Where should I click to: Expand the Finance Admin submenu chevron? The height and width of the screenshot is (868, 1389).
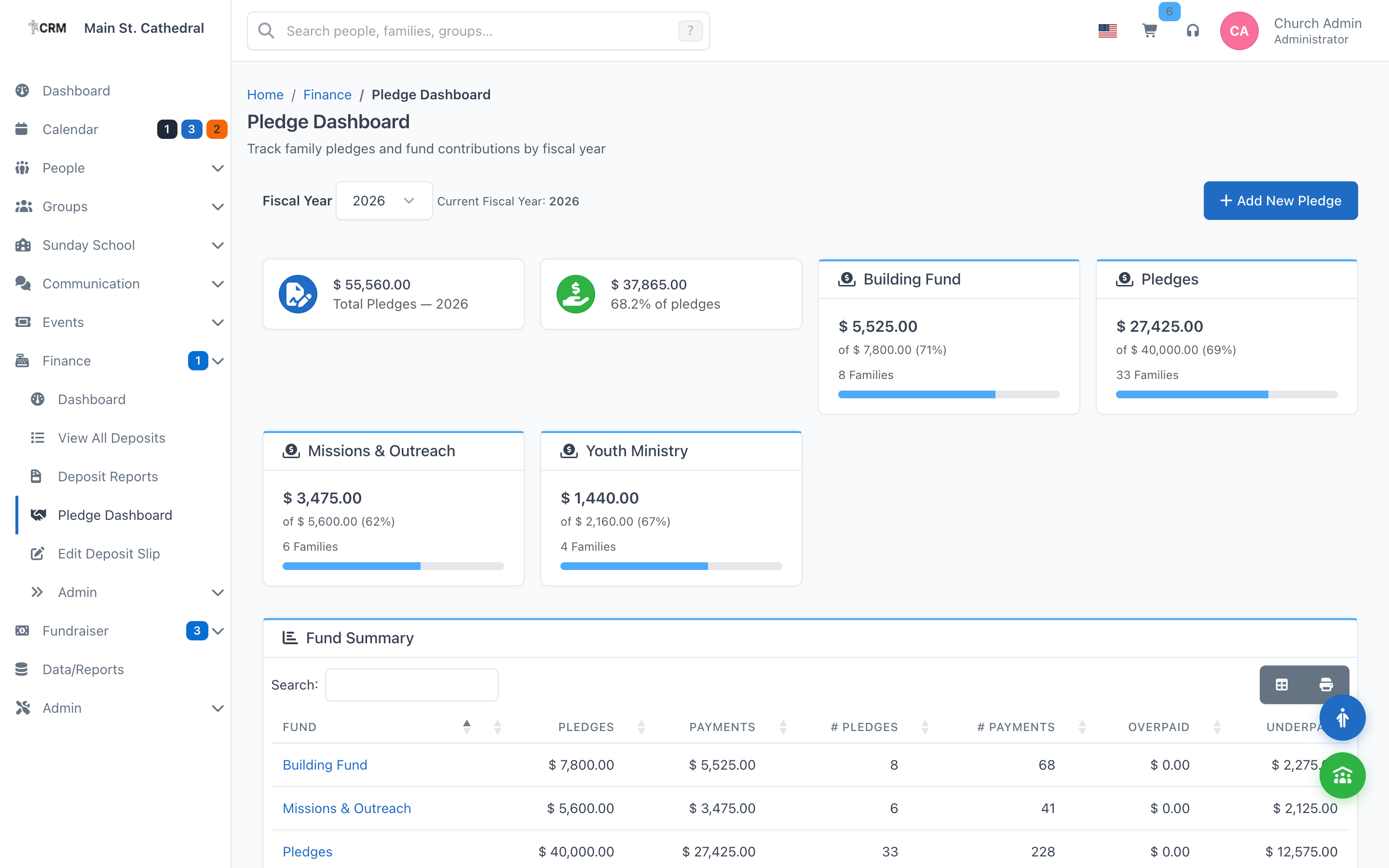218,592
